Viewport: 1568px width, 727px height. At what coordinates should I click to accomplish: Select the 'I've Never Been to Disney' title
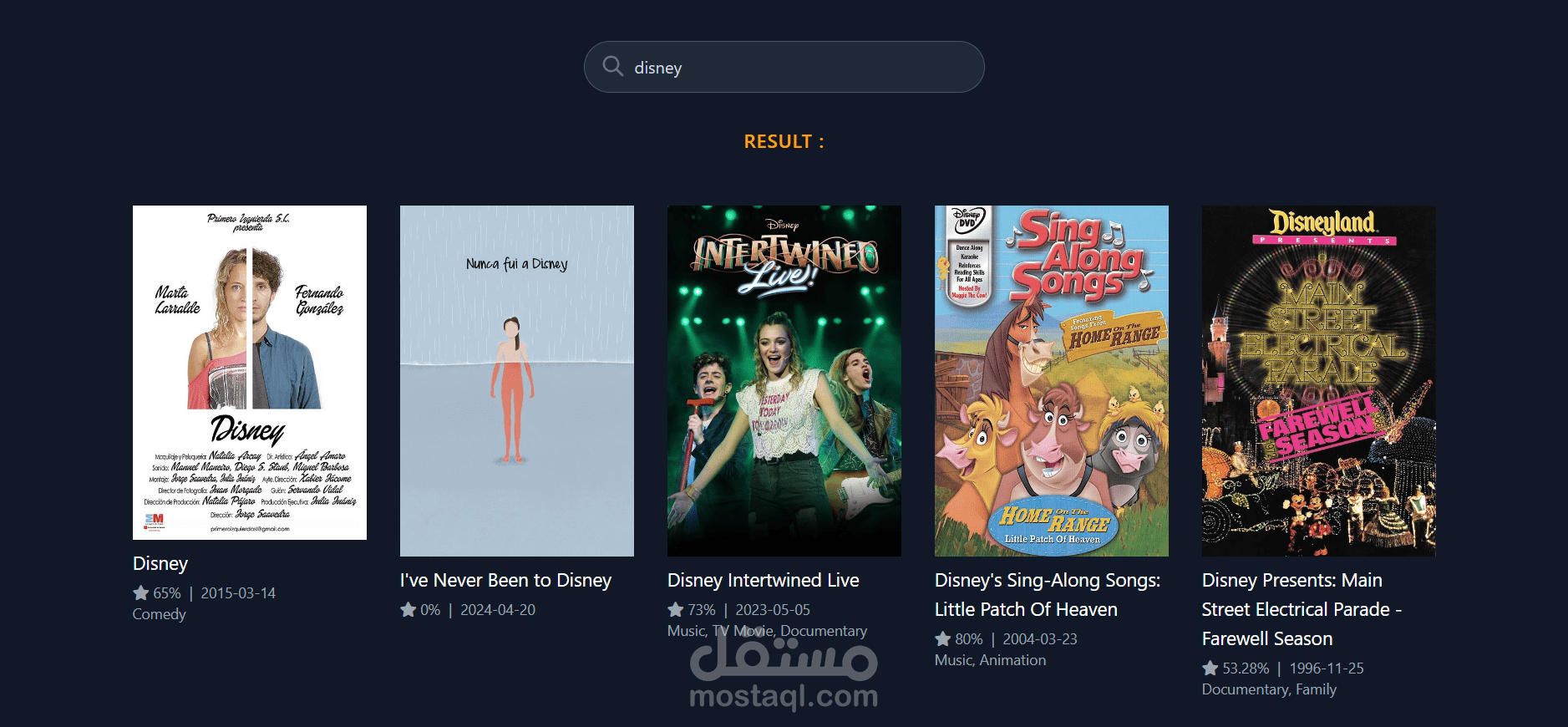coord(505,580)
